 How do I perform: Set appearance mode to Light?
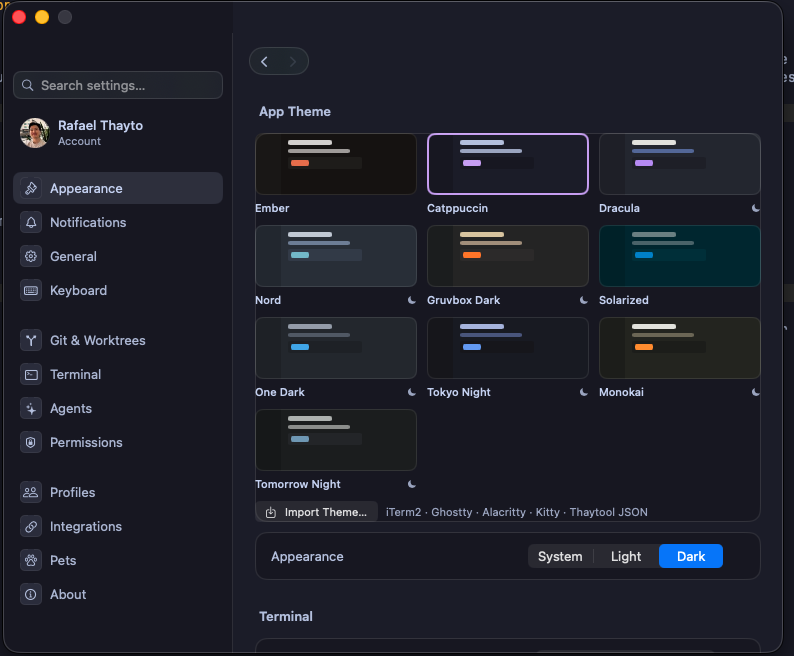(626, 556)
